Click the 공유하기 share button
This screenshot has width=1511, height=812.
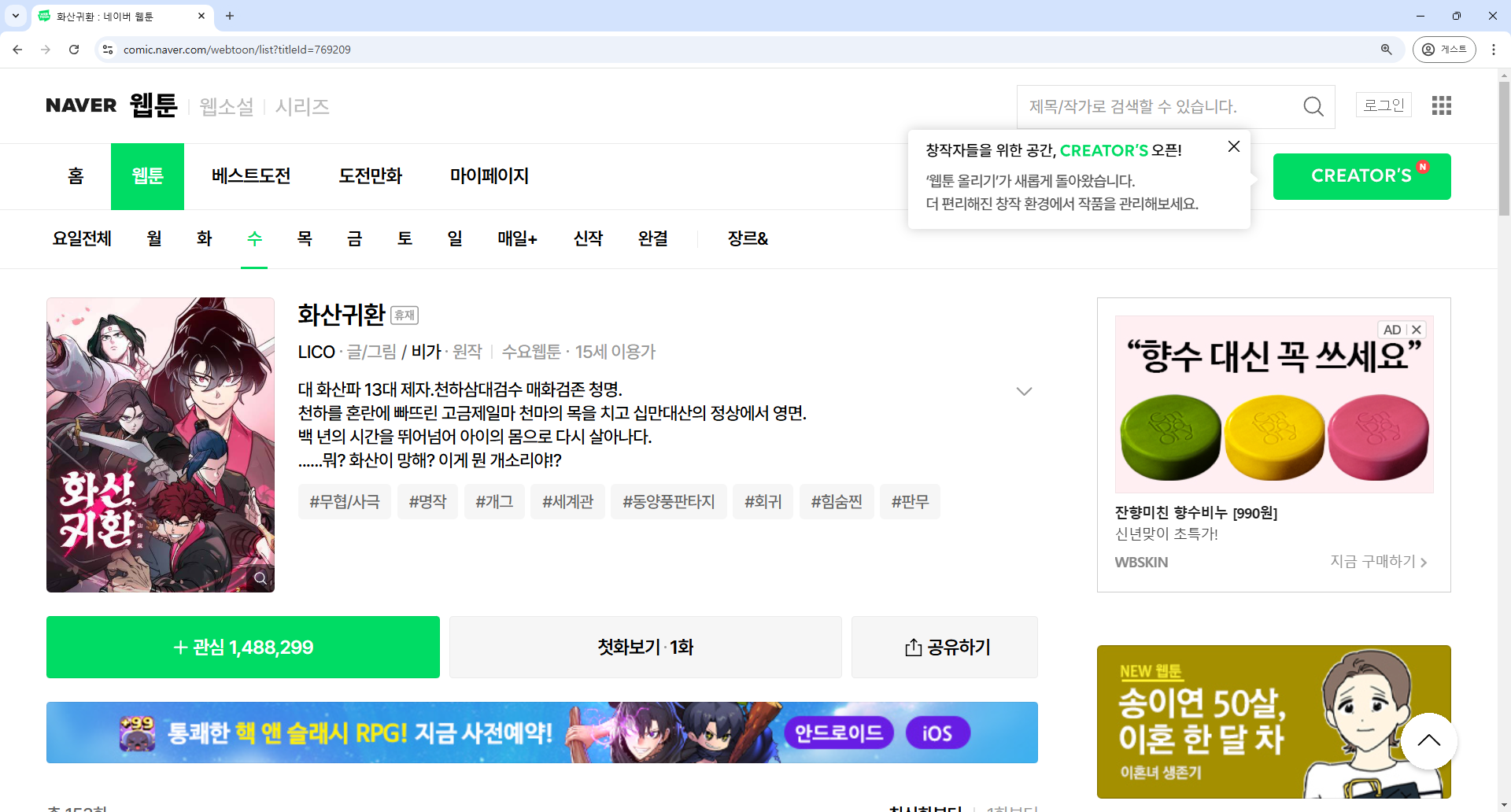point(944,647)
